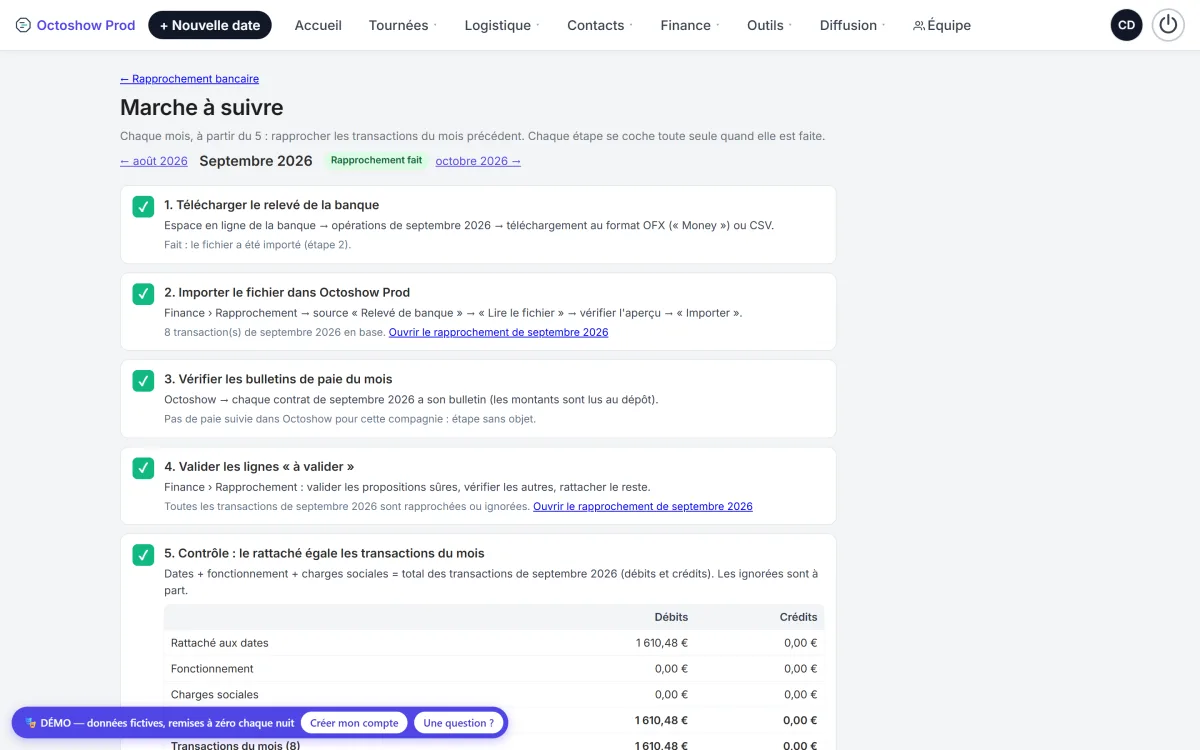Click the 0,00 € debit in the Charges sociales row
1200x750 pixels.
click(x=672, y=695)
